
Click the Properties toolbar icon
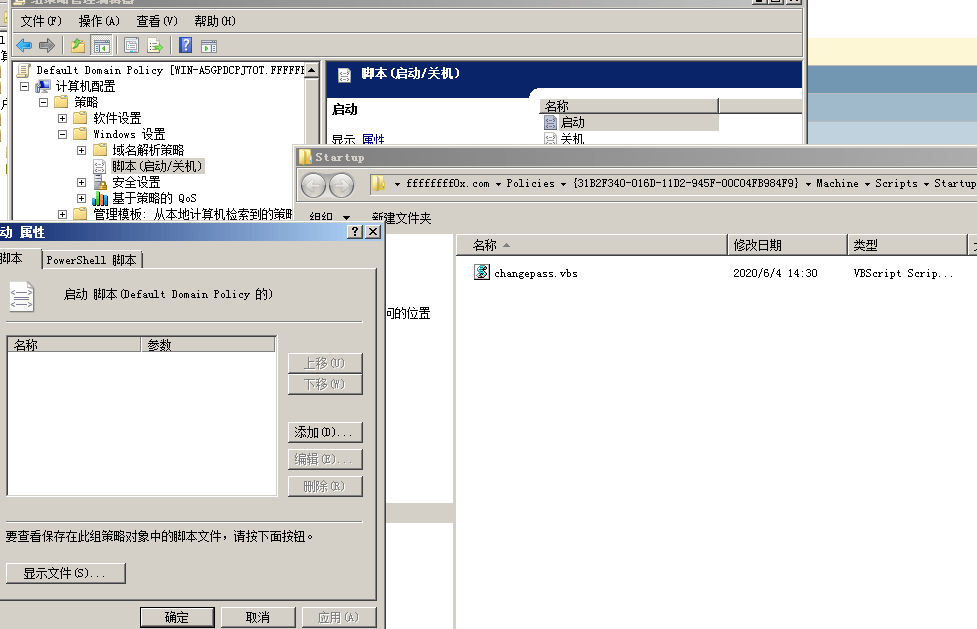pos(131,45)
